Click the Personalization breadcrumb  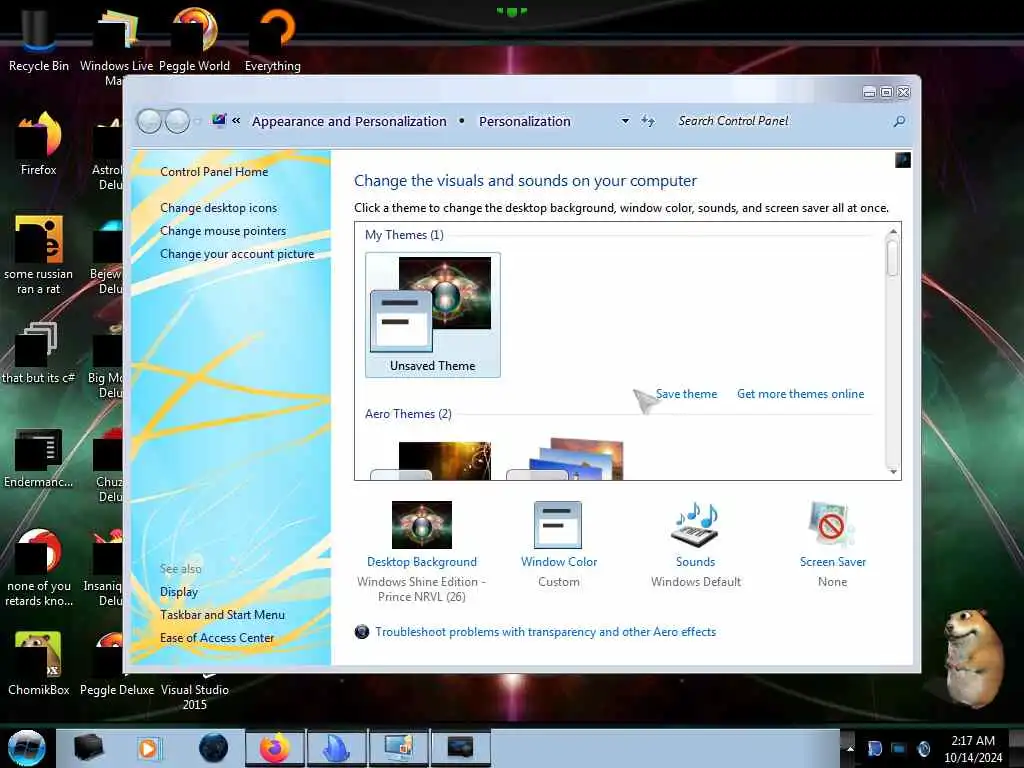coord(524,121)
